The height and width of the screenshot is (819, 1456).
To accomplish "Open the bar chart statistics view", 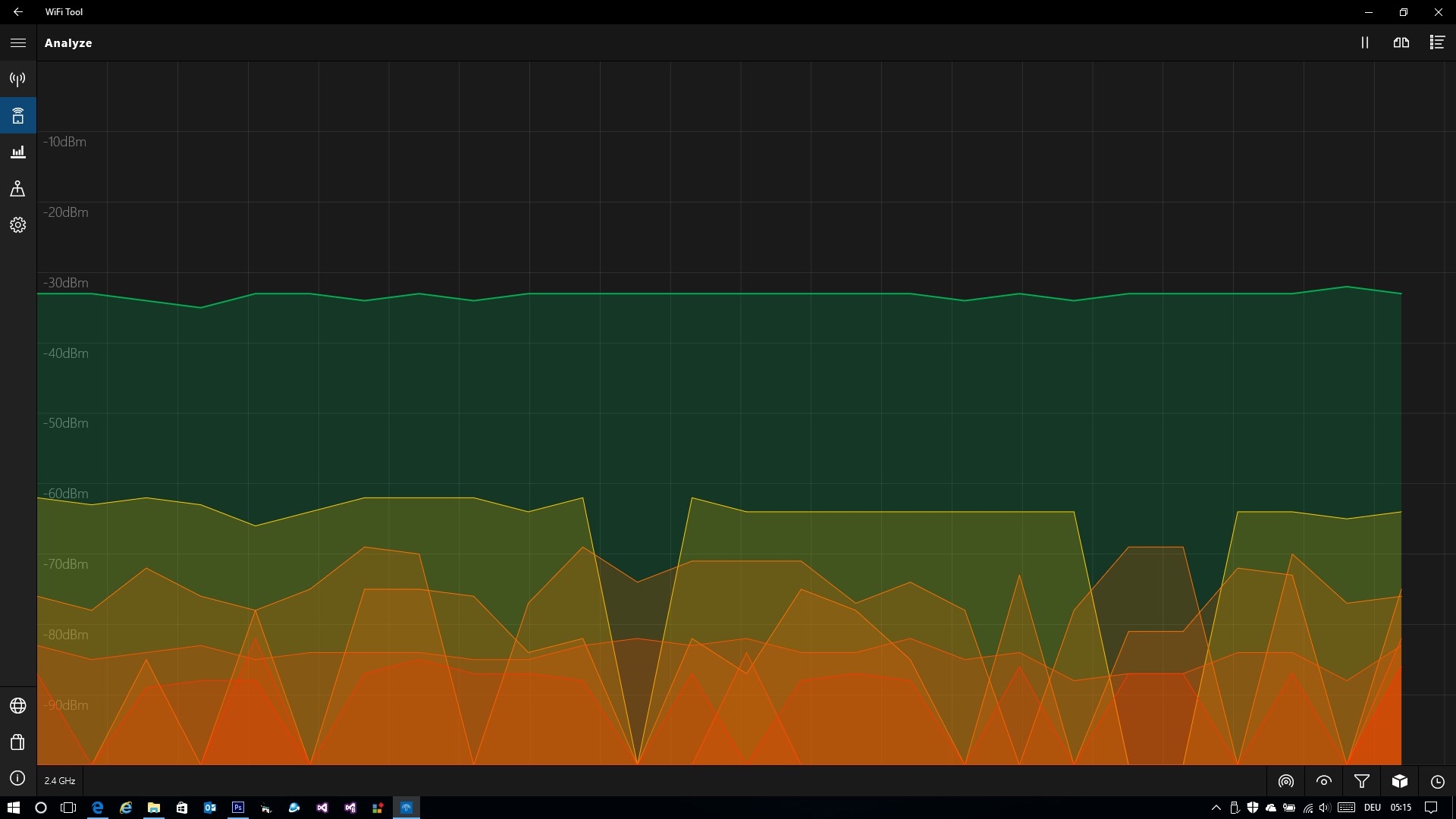I will point(18,152).
